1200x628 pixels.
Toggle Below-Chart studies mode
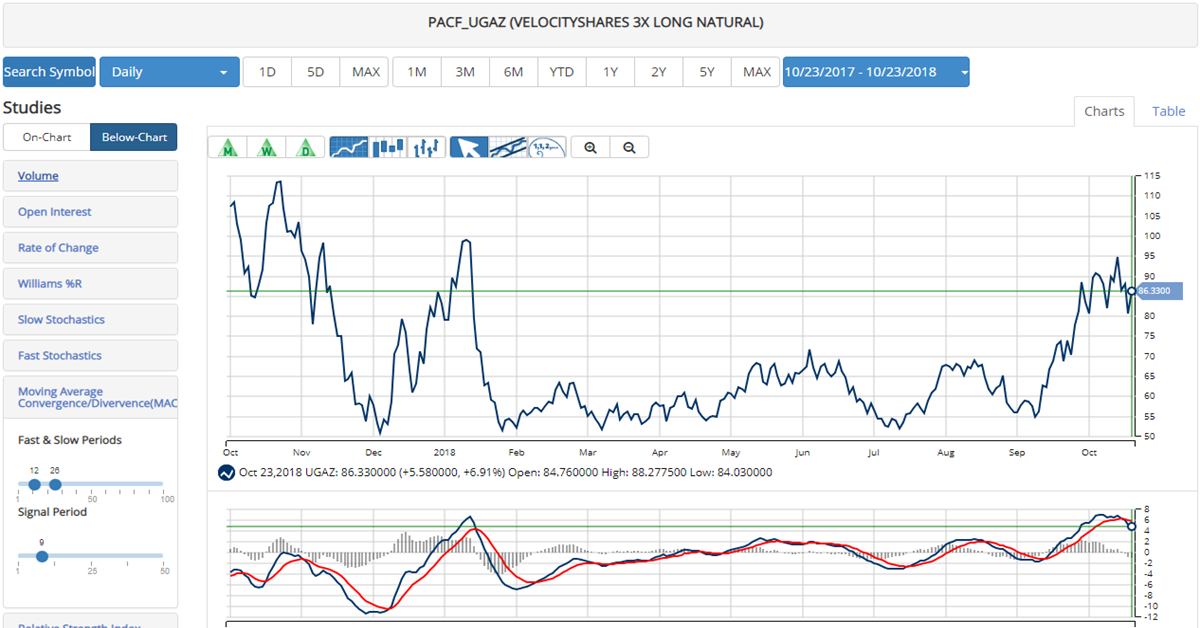coord(133,137)
